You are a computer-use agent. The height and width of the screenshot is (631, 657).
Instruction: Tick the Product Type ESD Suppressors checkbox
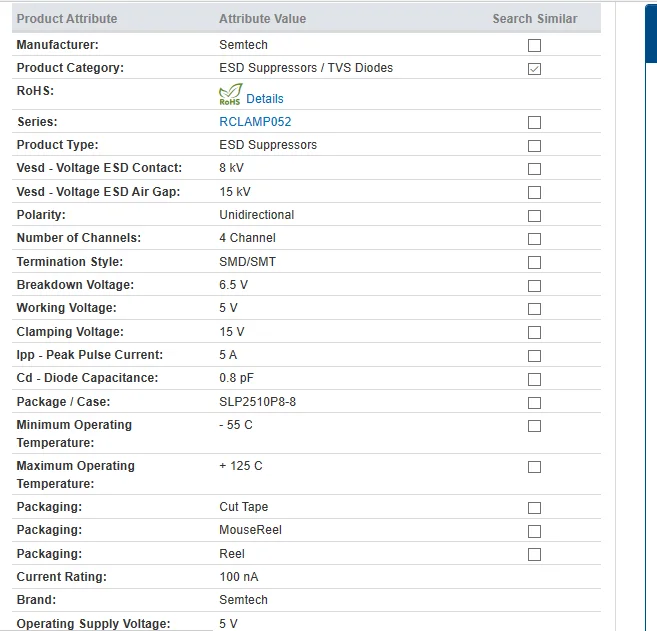point(534,146)
